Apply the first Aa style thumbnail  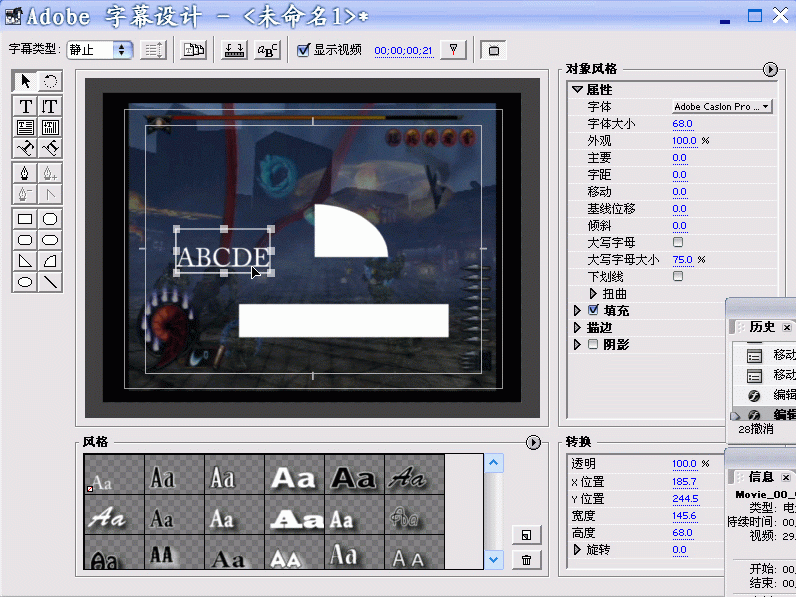tap(114, 474)
